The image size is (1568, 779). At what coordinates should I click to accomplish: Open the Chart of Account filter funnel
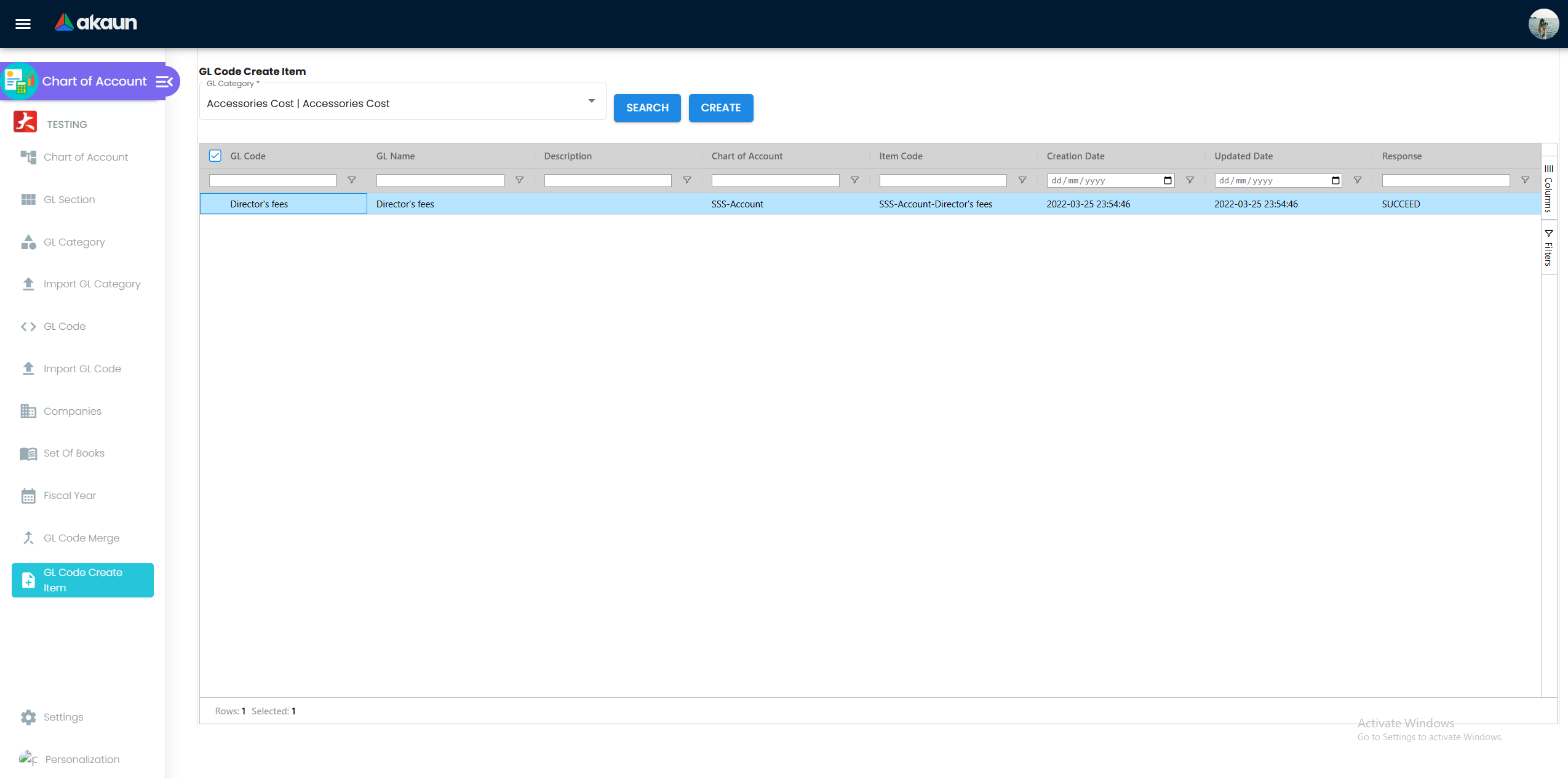[854, 180]
